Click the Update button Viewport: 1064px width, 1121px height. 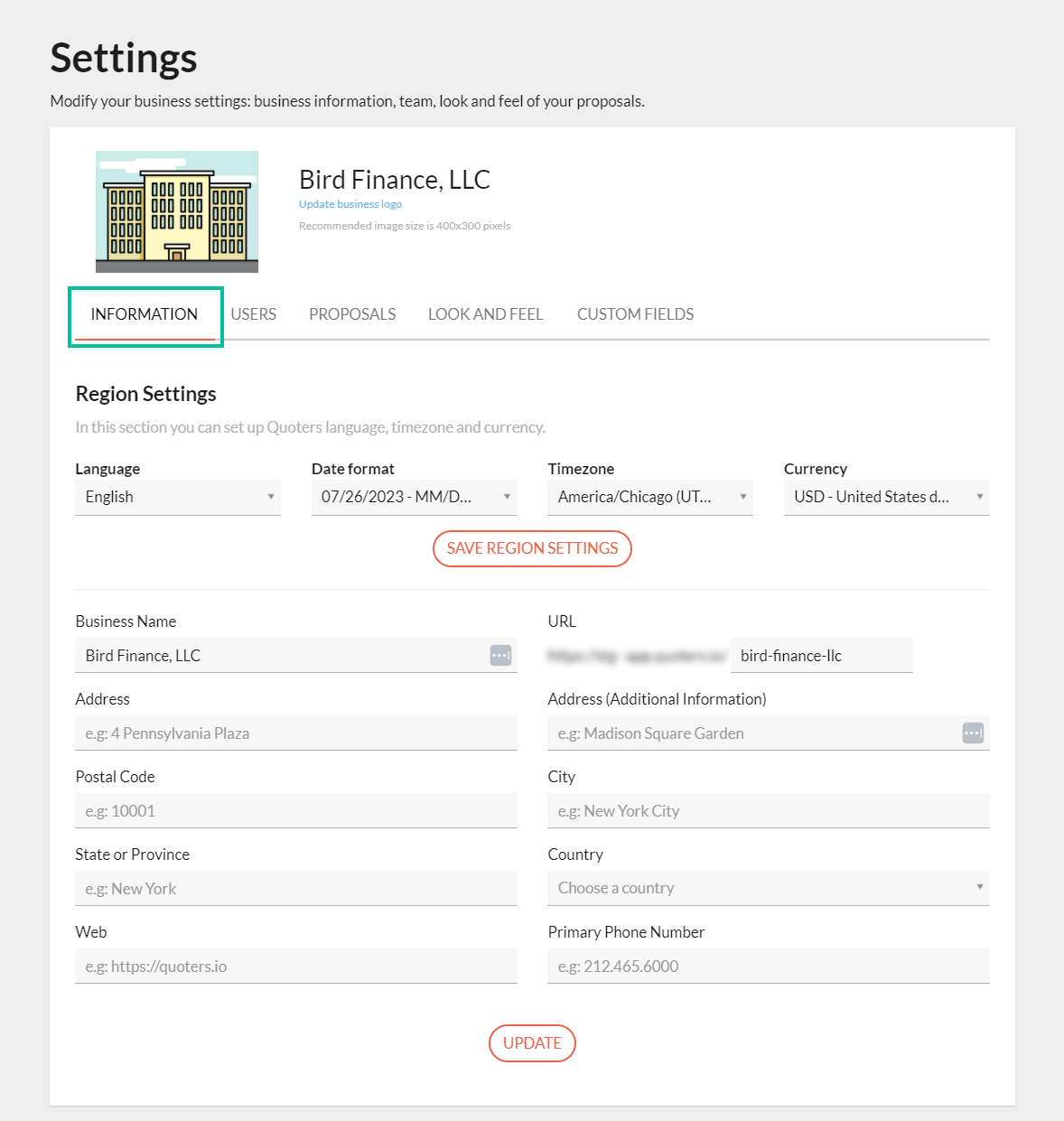532,1043
